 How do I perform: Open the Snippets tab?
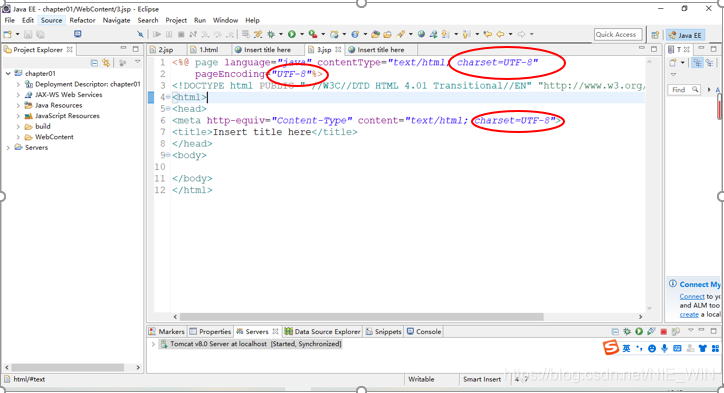[x=383, y=332]
